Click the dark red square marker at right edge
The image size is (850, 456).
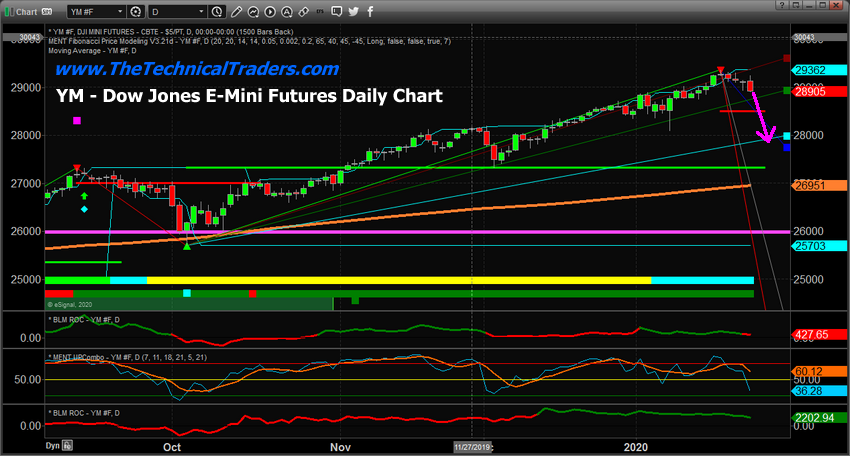coord(787,59)
